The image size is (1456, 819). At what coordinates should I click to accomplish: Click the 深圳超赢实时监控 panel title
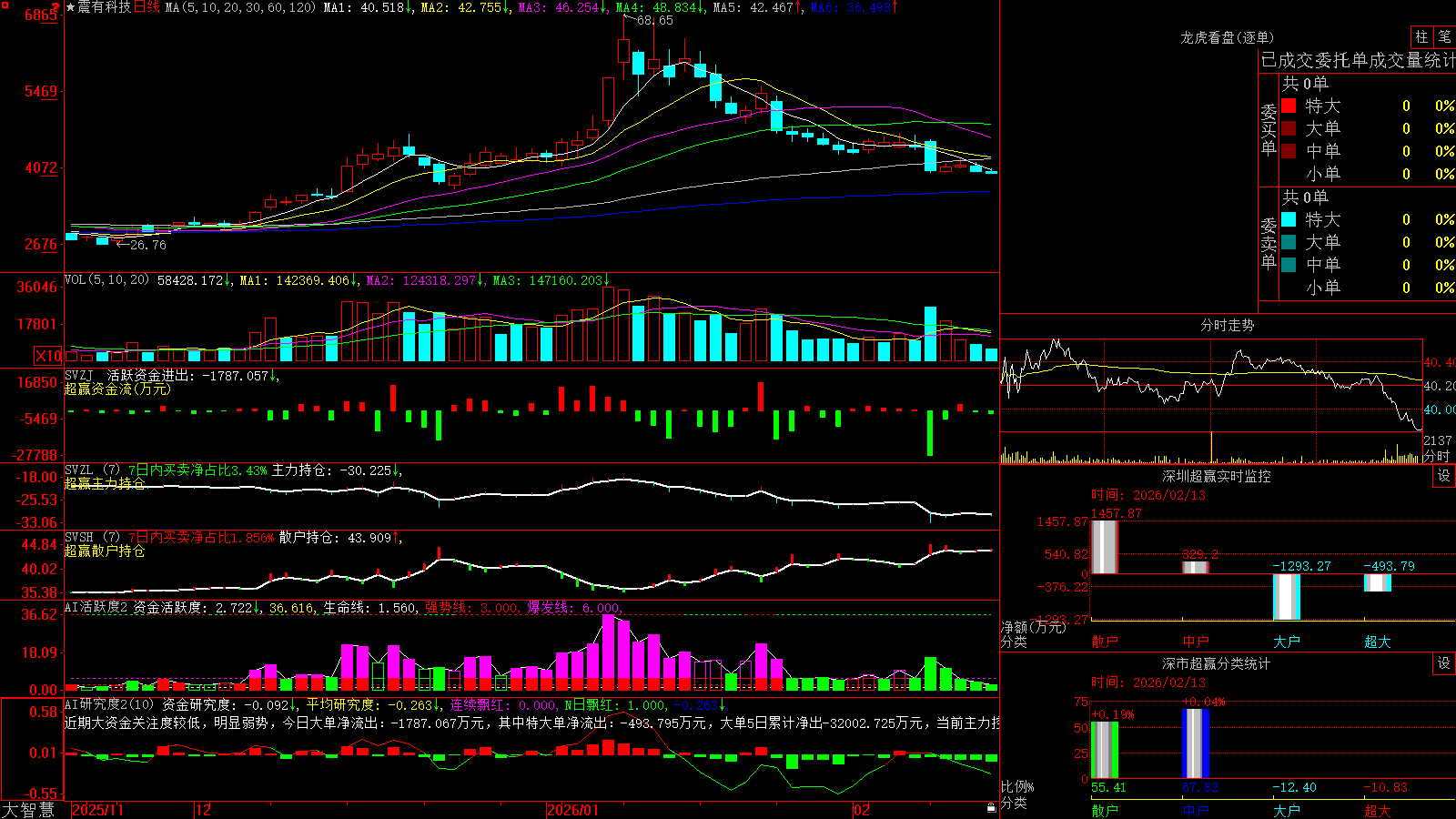[x=1216, y=476]
